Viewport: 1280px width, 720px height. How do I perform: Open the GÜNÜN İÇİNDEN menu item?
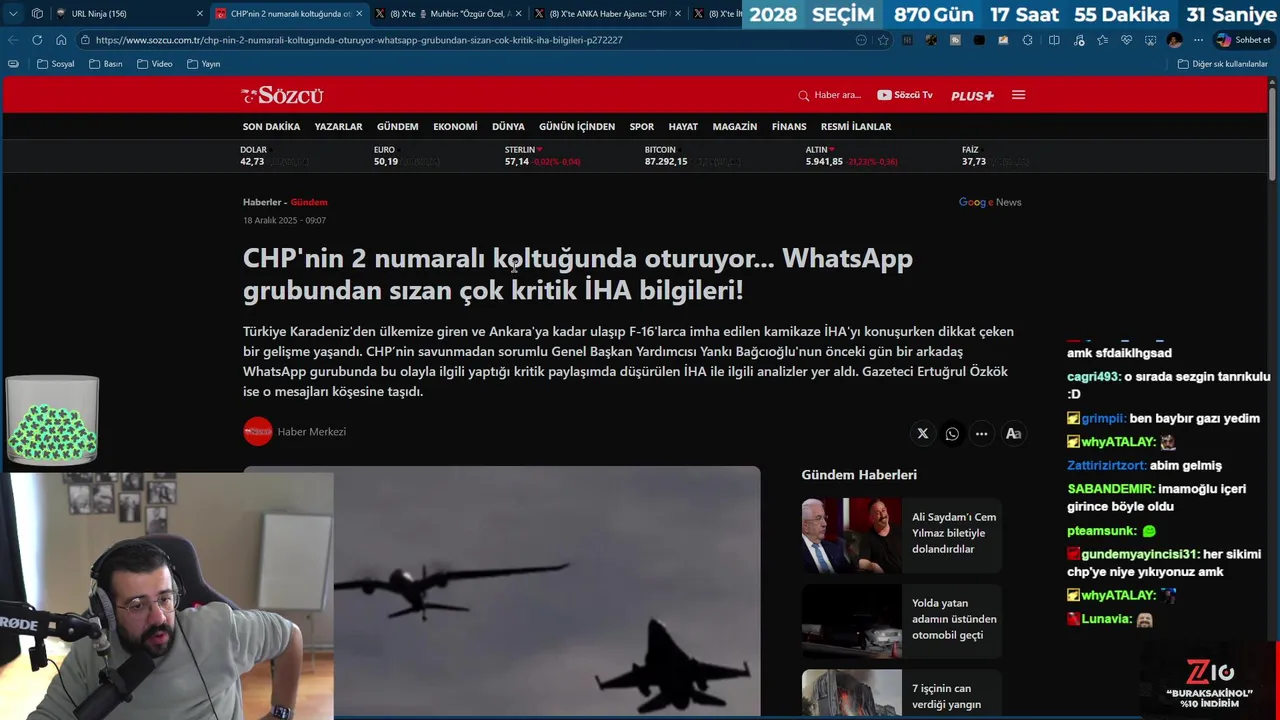[577, 127]
